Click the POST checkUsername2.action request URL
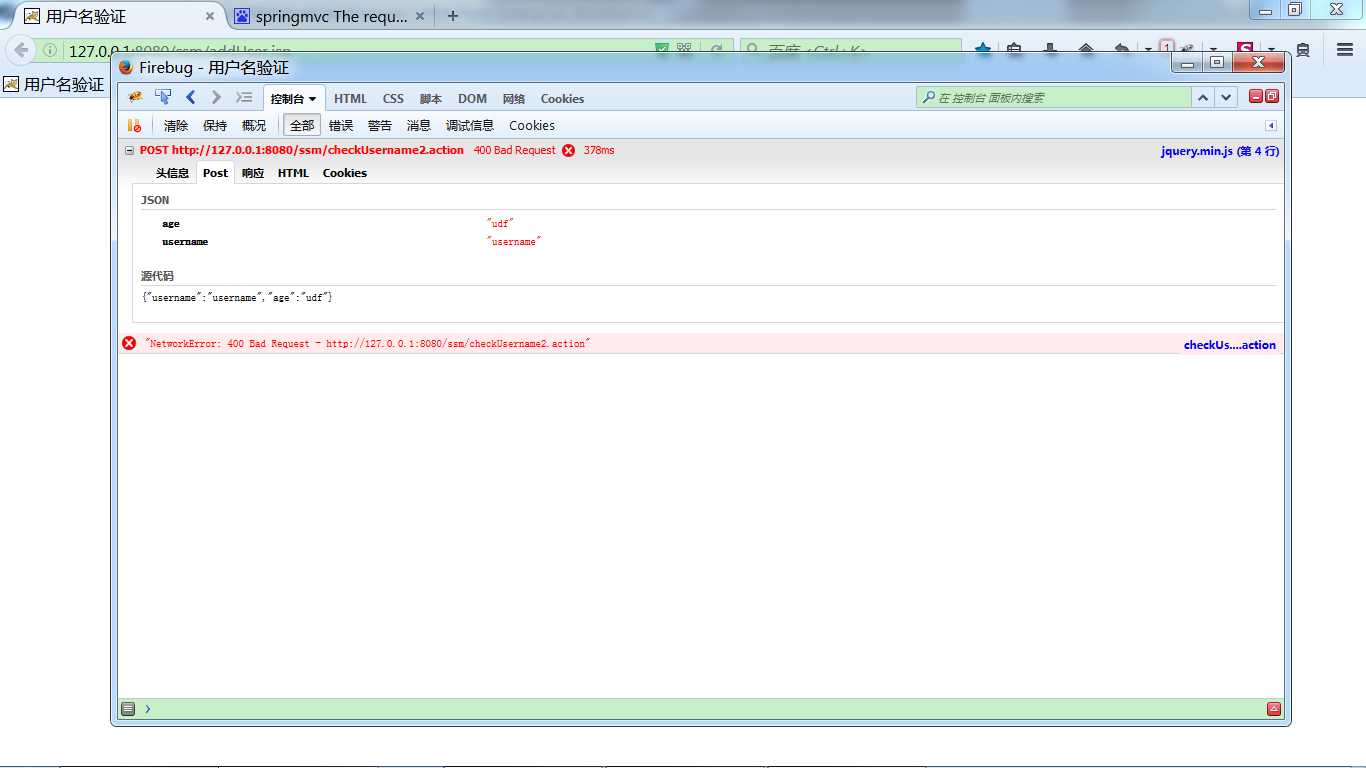The width and height of the screenshot is (1366, 768). click(302, 150)
